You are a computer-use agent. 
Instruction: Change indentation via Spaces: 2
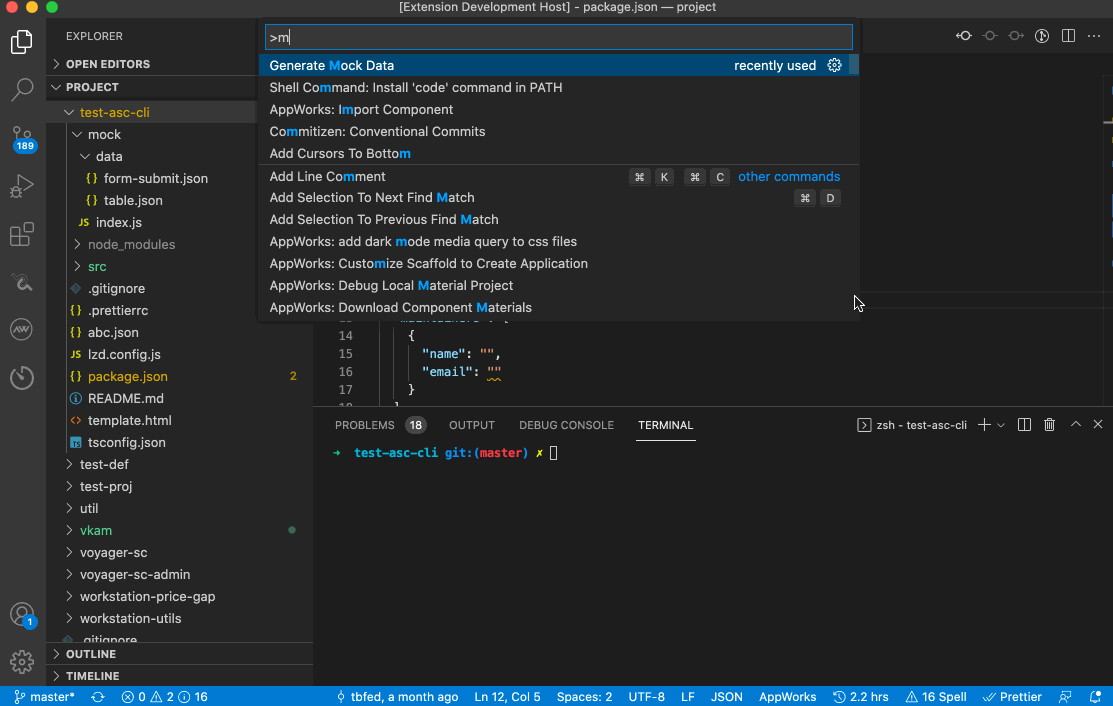[x=584, y=697]
